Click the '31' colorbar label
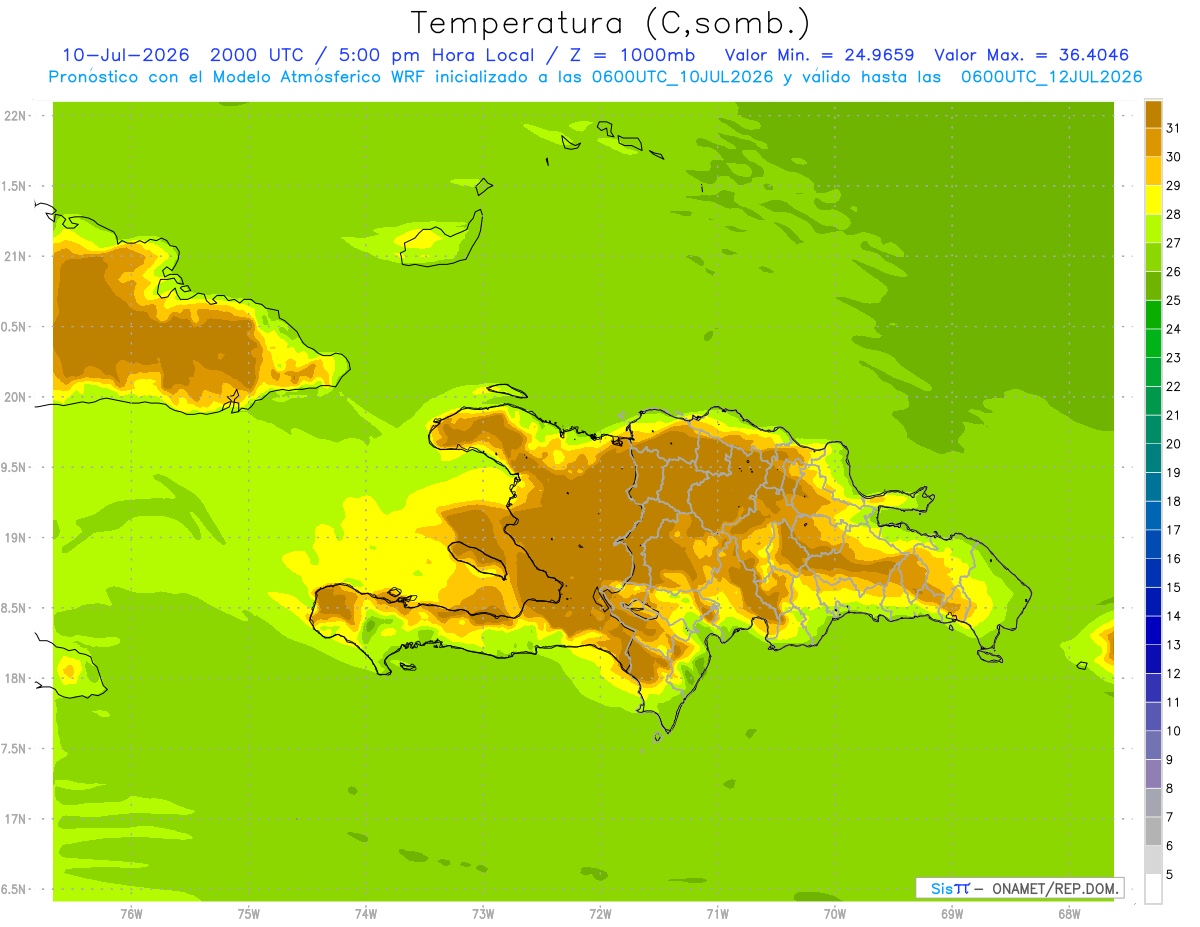Viewport: 1200px width, 927px height. click(x=1174, y=128)
